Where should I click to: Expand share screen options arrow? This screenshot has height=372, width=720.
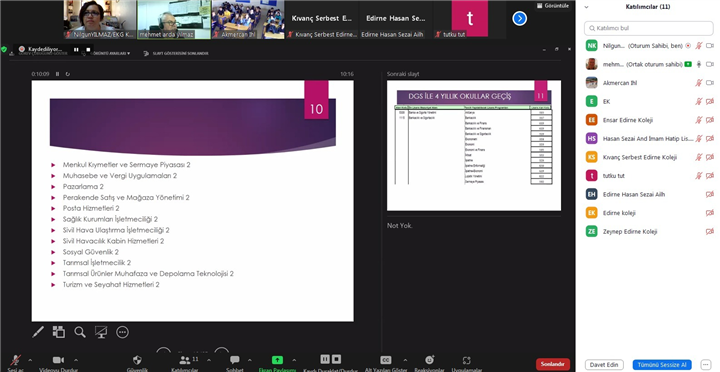(294, 361)
